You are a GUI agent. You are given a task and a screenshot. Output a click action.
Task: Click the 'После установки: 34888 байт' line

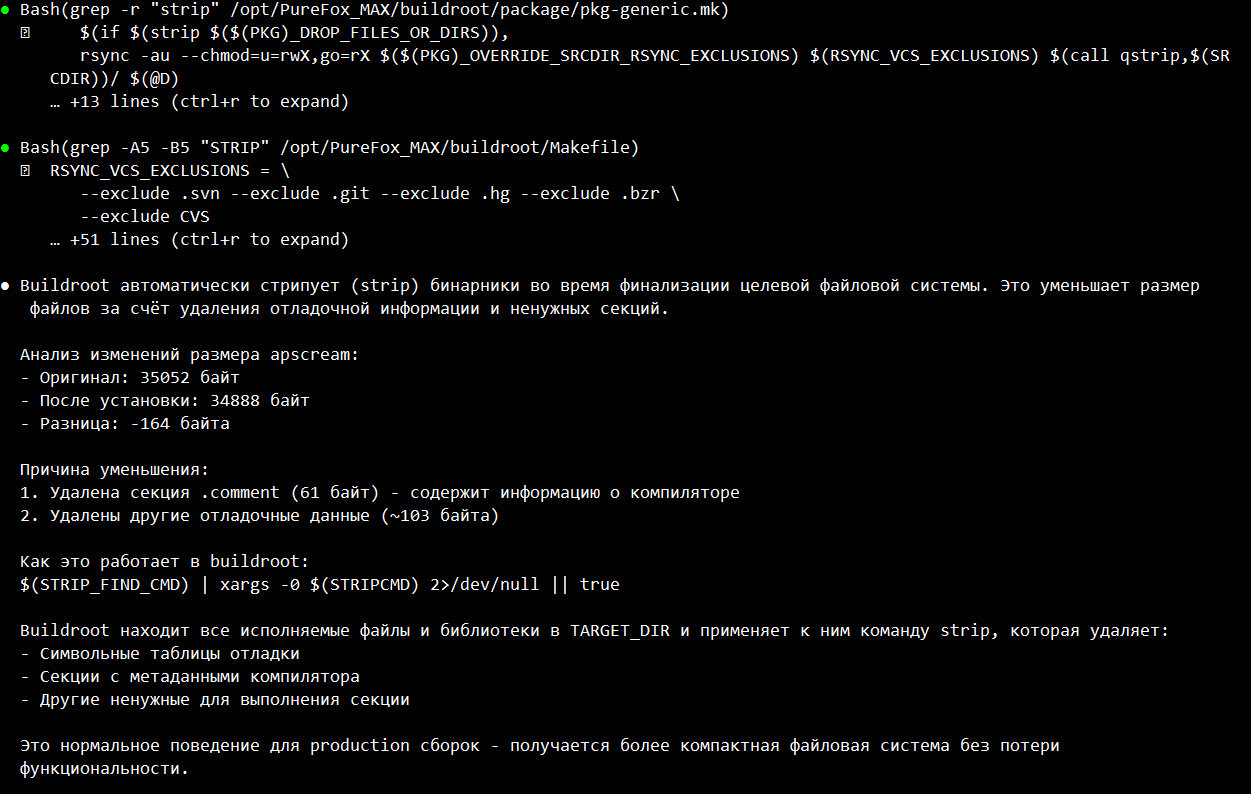[x=165, y=401]
